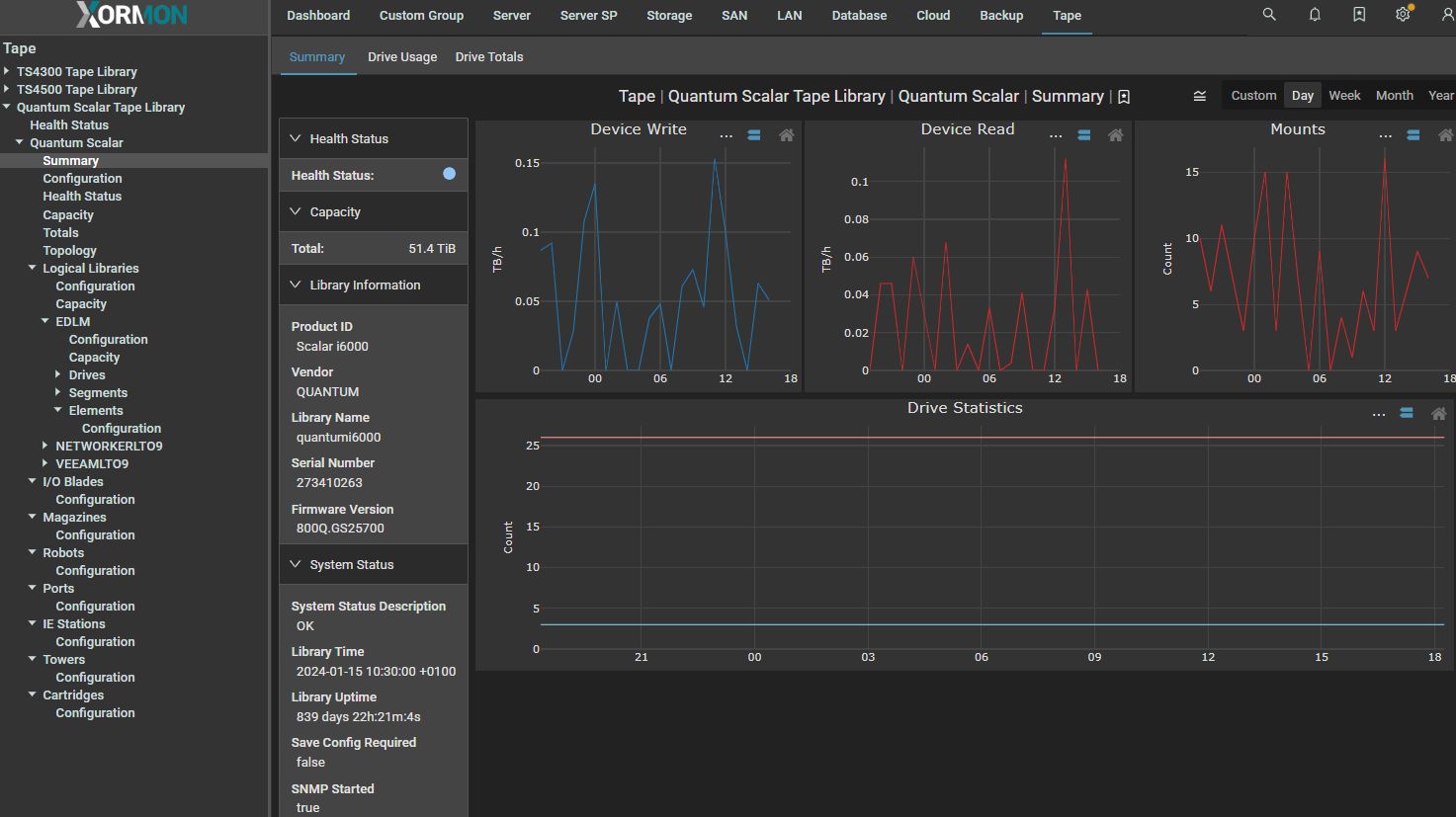The image size is (1456, 817).
Task: Open the notifications bell
Action: pyautogui.click(x=1315, y=15)
